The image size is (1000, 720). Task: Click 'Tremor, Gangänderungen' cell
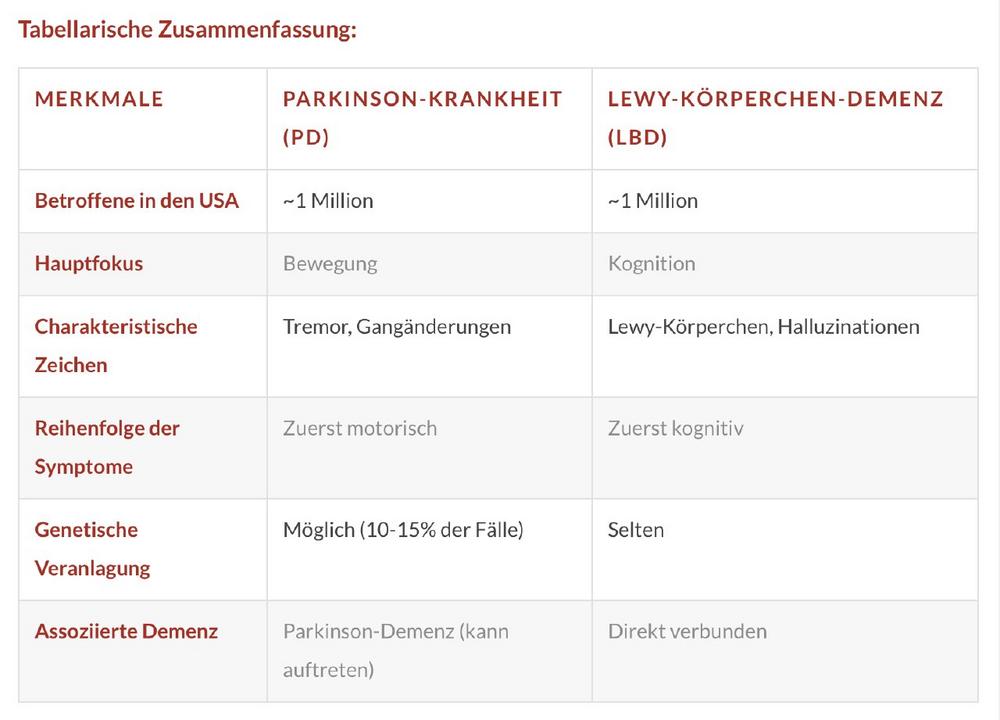pos(397,327)
